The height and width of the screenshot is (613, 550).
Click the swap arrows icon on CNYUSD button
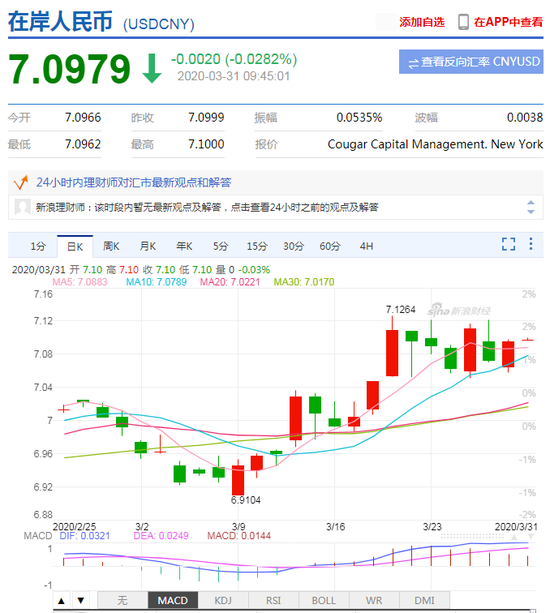[413, 63]
